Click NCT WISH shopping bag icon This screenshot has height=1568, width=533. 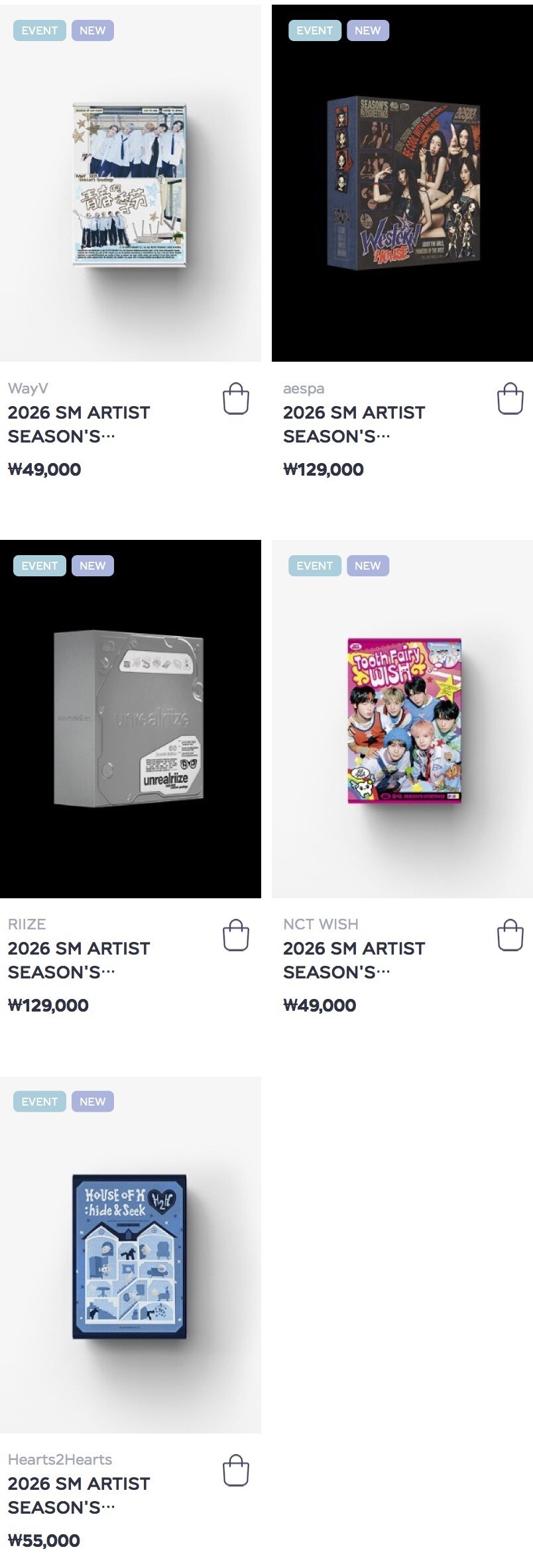click(x=510, y=935)
